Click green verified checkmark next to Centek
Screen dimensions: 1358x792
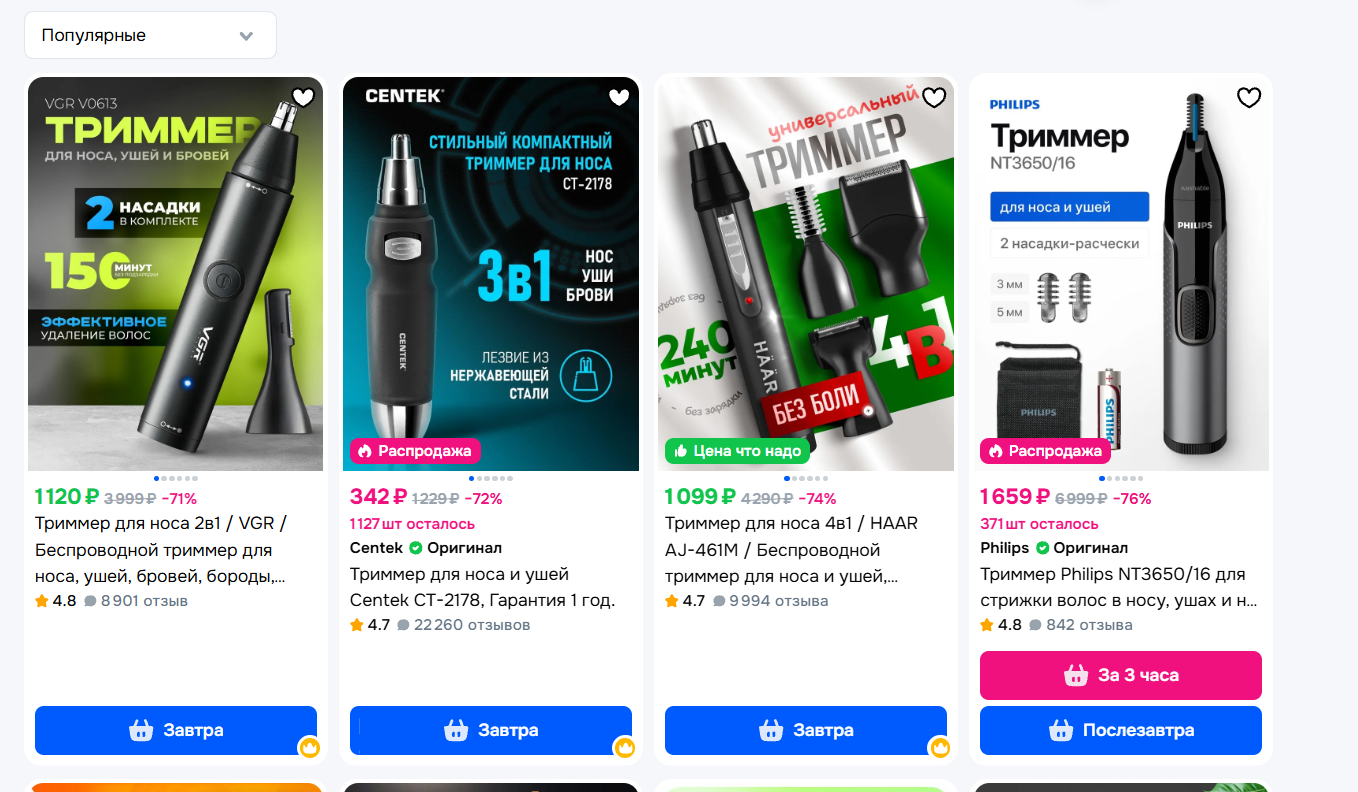tap(415, 548)
